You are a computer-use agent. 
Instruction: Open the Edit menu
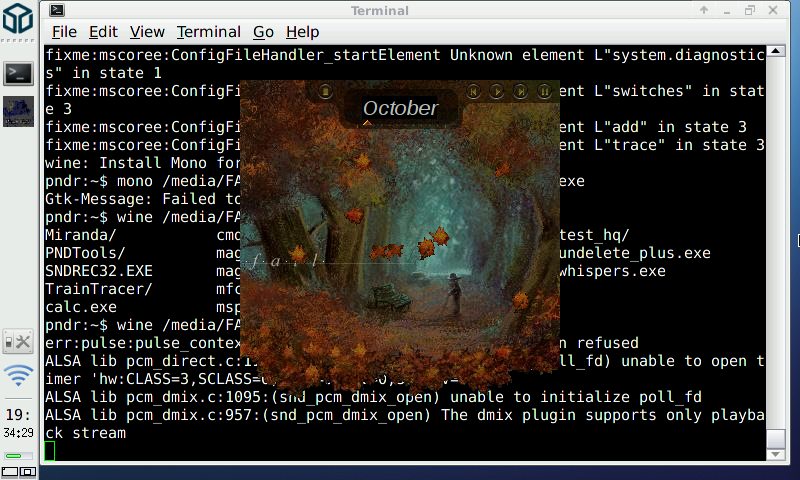102,32
